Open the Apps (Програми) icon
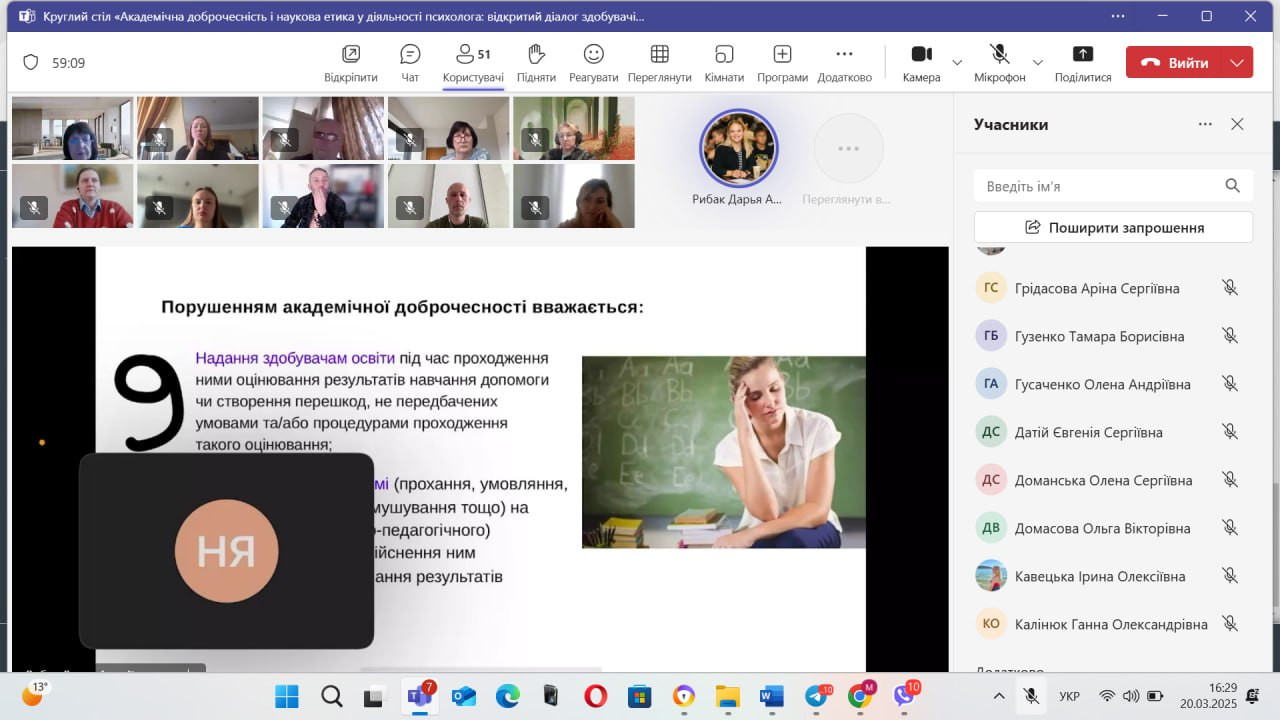Screen dimensions: 1280x720 click(x=782, y=55)
